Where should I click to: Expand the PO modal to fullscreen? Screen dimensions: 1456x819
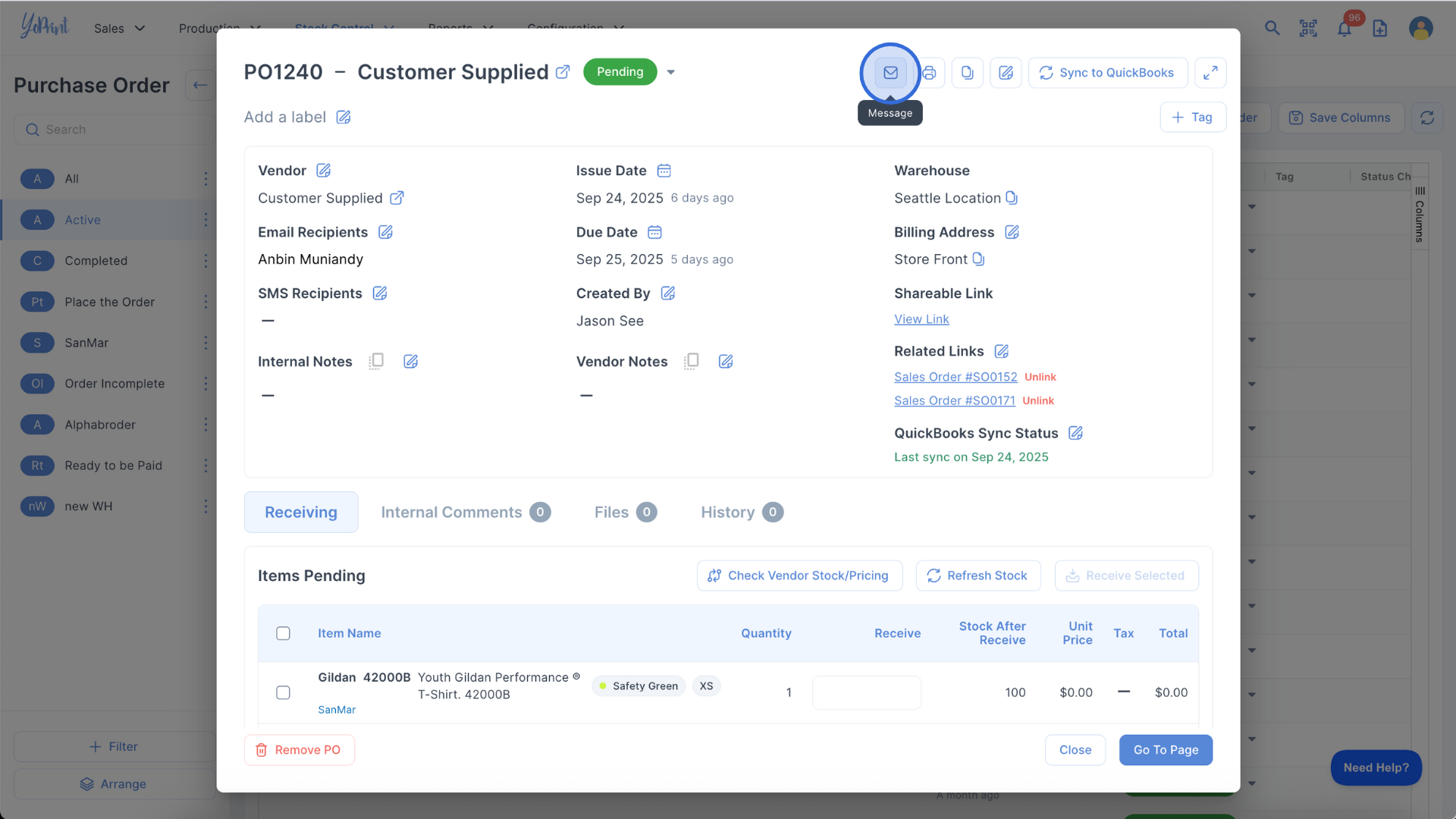pyautogui.click(x=1210, y=73)
